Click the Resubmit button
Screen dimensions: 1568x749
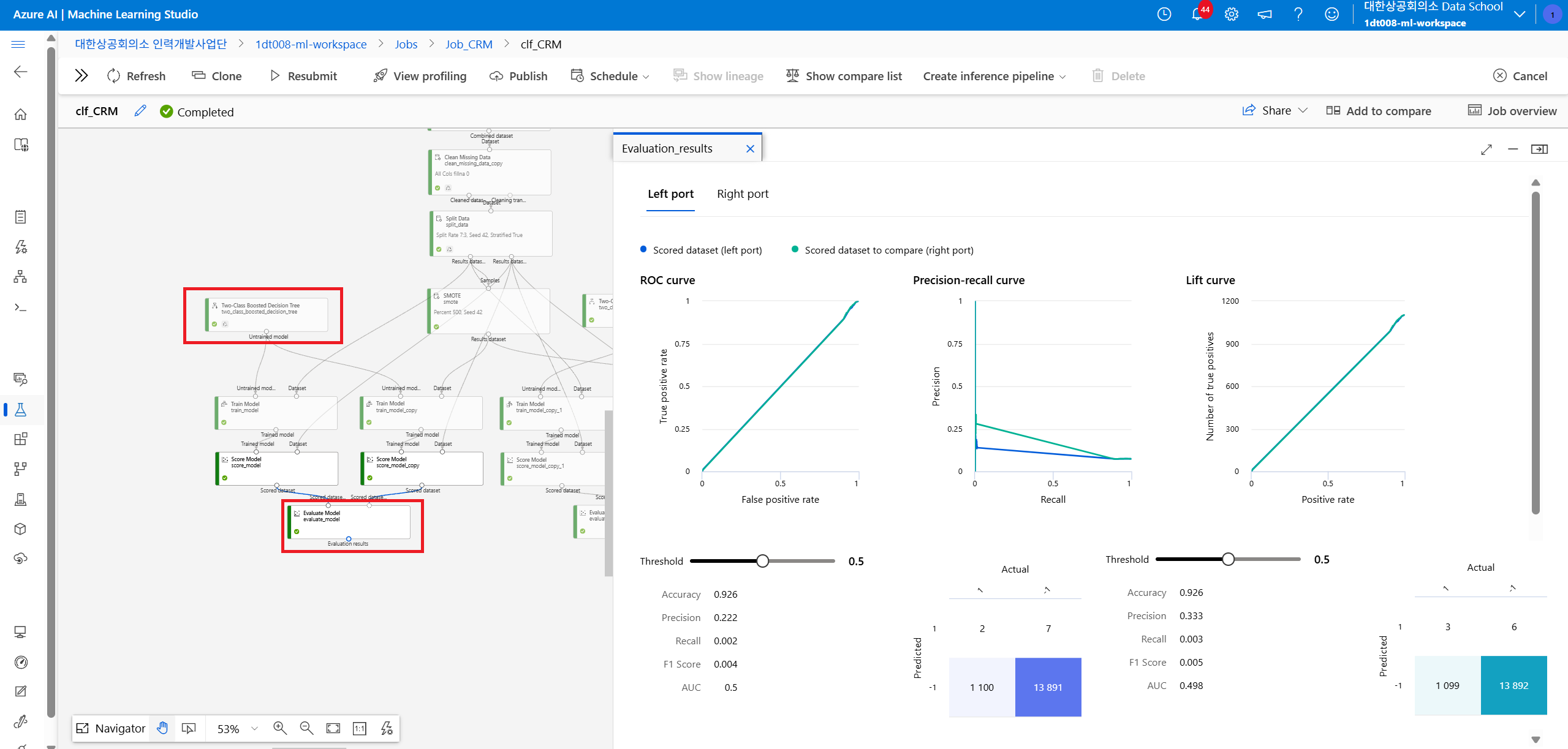point(304,76)
